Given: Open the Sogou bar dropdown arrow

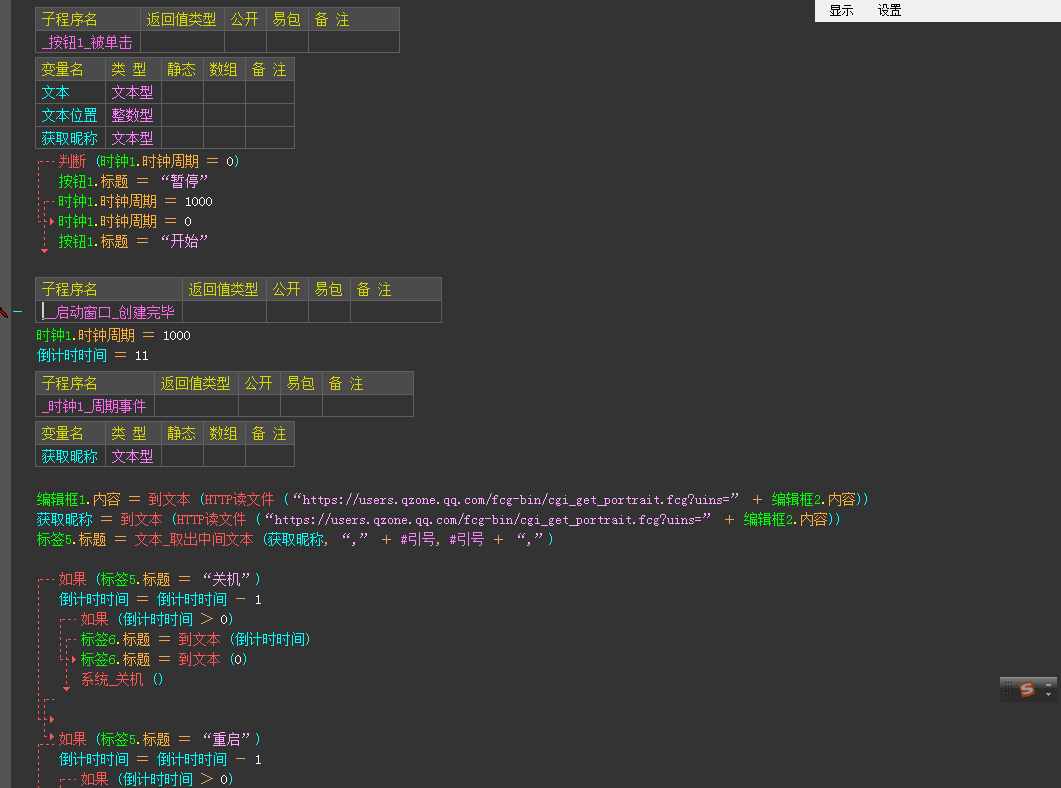Looking at the screenshot, I should click(x=1048, y=694).
